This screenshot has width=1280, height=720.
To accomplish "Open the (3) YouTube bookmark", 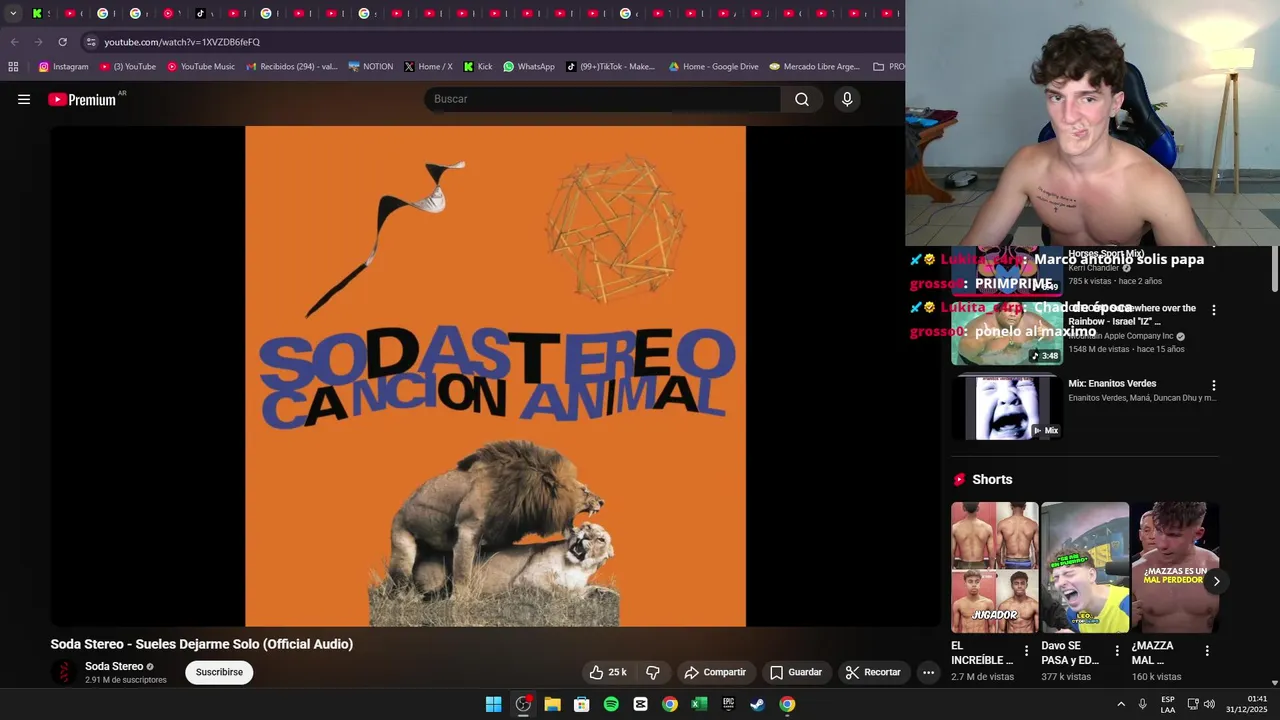I will click(128, 67).
